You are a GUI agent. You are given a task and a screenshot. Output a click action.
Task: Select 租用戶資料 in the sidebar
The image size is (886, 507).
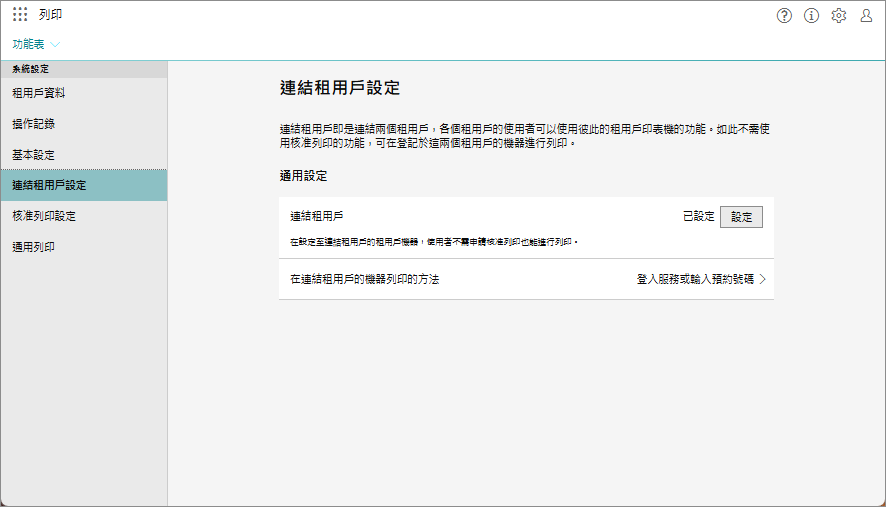pos(39,93)
